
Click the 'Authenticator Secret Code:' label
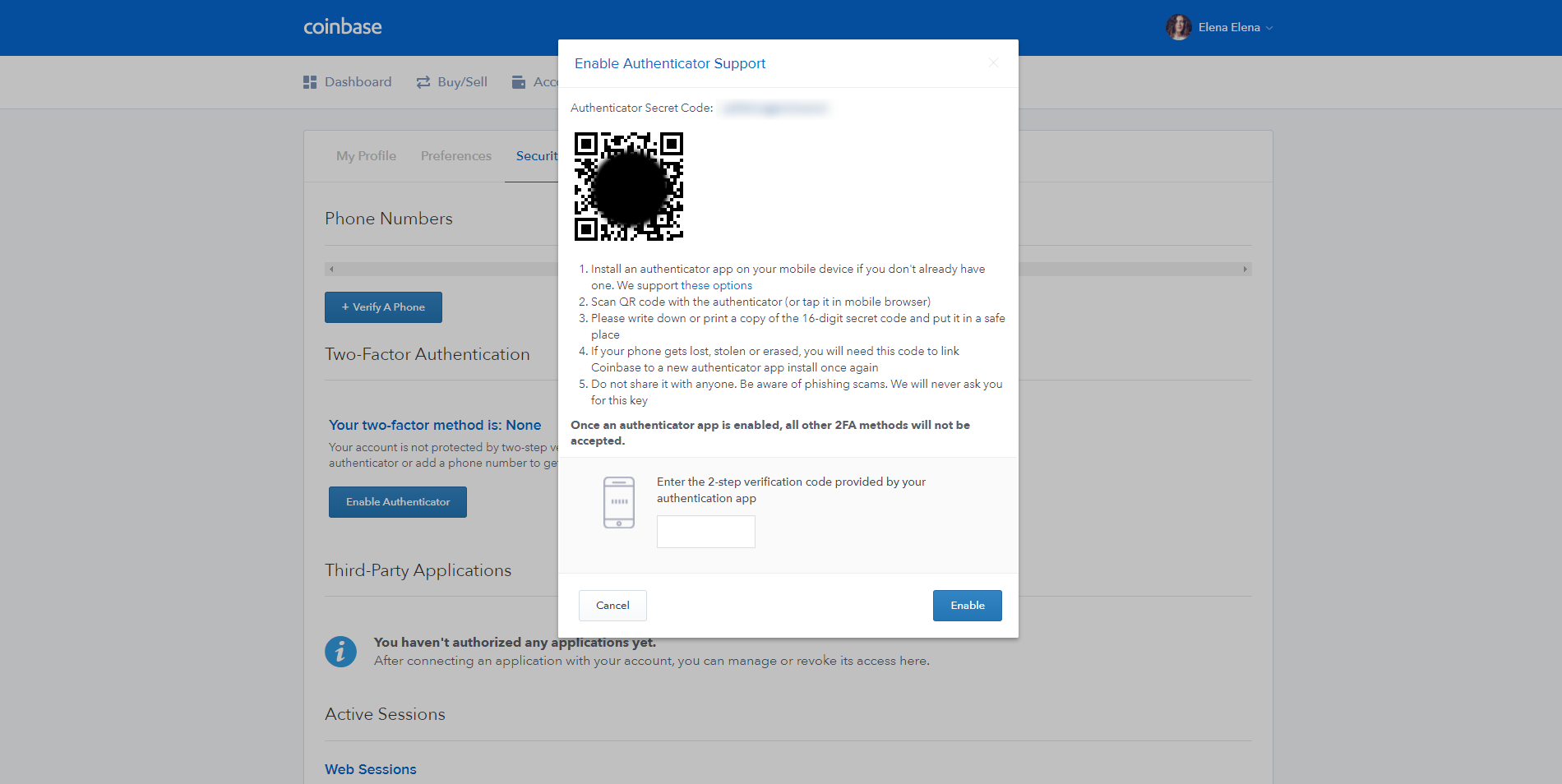click(x=642, y=108)
